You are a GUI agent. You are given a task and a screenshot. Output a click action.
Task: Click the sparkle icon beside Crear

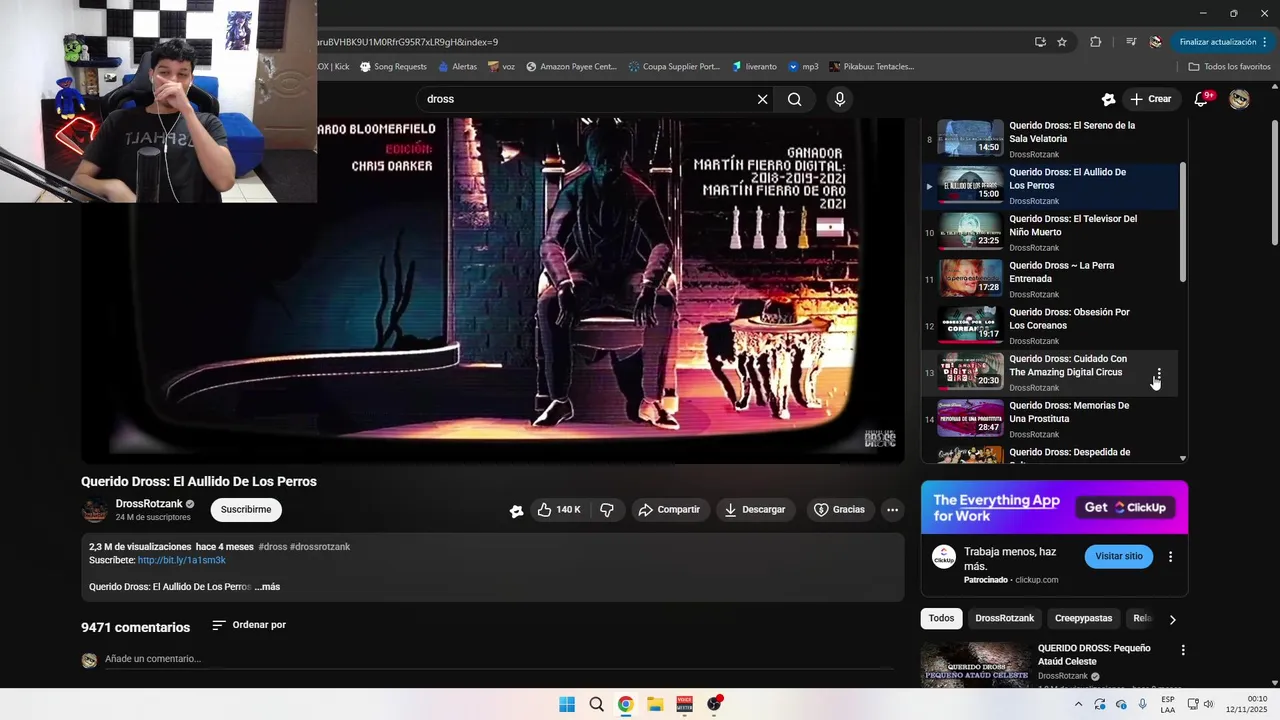pyautogui.click(x=1108, y=99)
